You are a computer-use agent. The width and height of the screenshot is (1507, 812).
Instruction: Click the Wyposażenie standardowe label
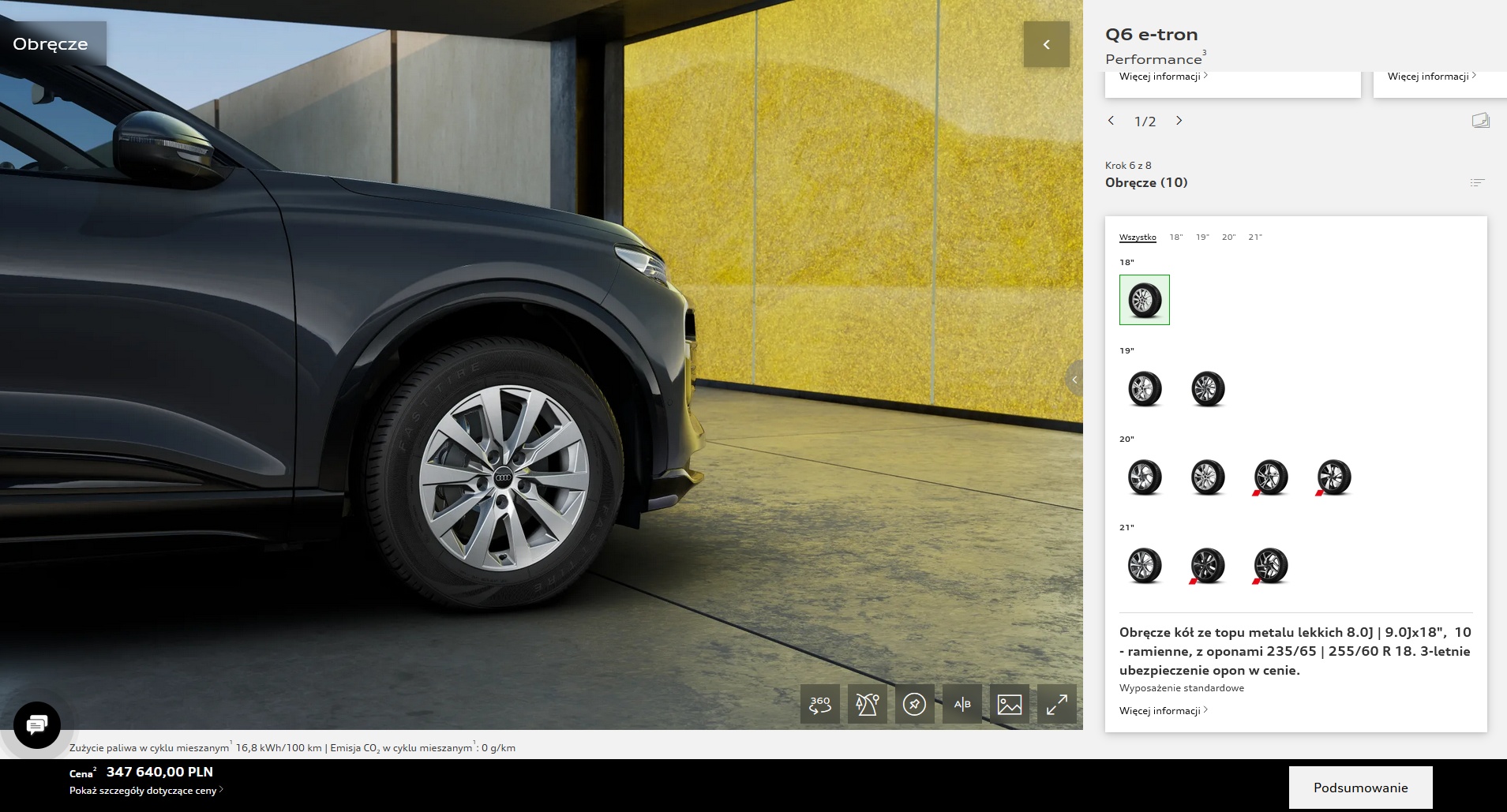click(1182, 688)
